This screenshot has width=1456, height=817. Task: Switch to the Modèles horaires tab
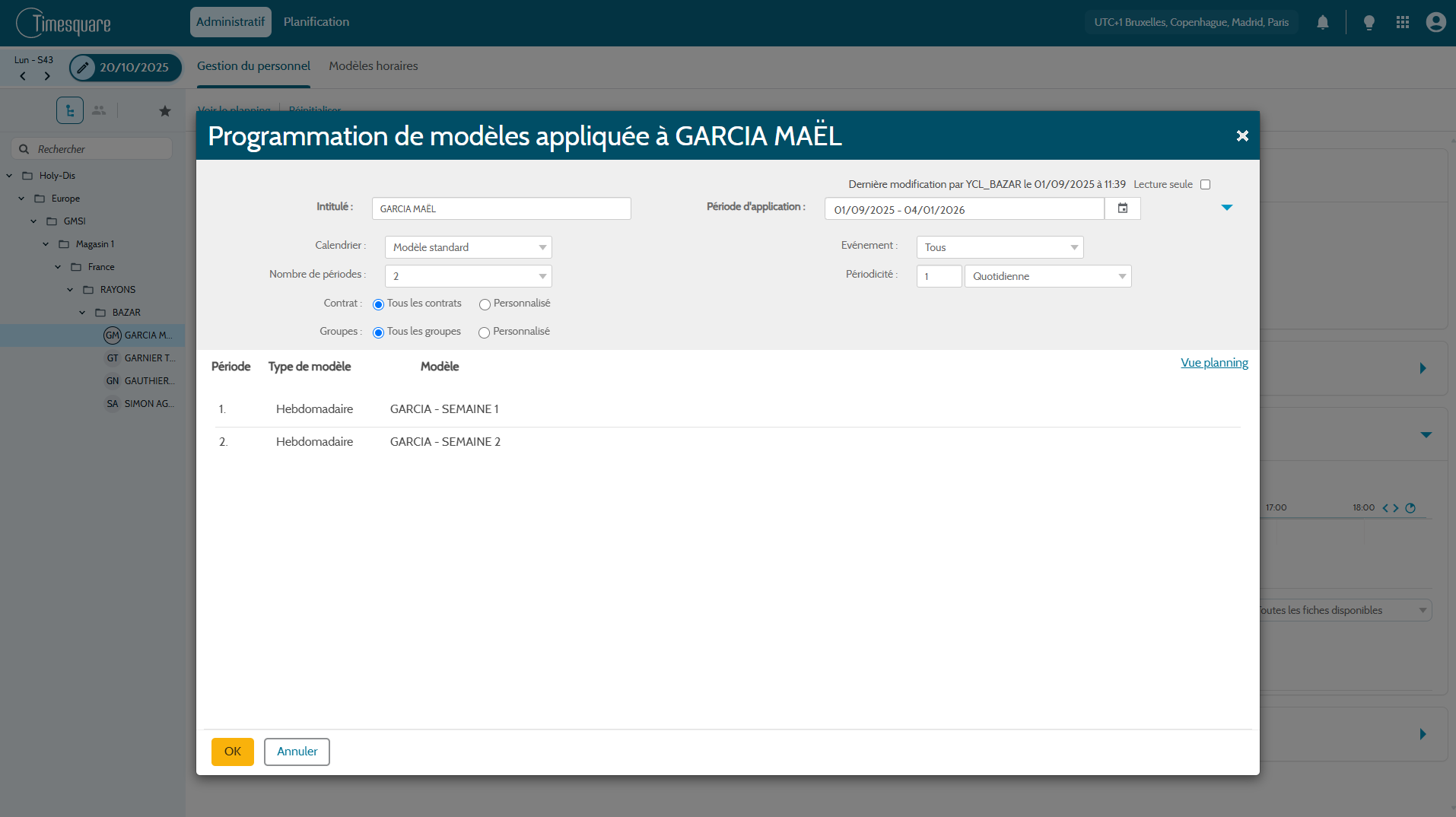[x=373, y=66]
